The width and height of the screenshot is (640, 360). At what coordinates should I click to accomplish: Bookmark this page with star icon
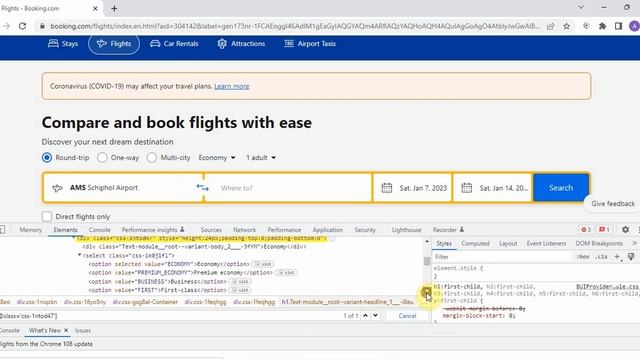pos(567,26)
